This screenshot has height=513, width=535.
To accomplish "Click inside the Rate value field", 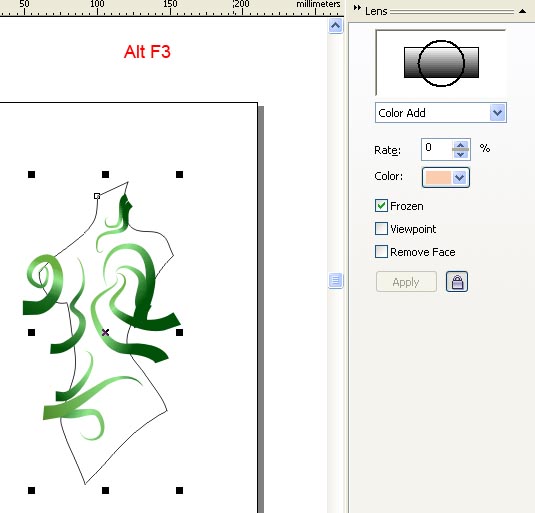I will (x=437, y=149).
